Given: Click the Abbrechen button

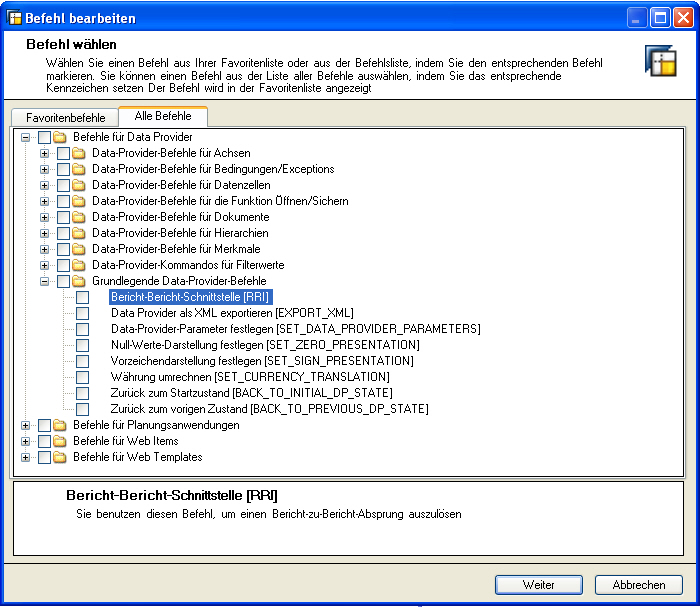Looking at the screenshot, I should 638,585.
